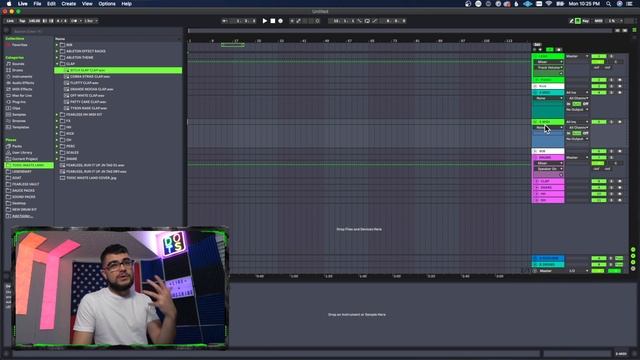Expand the SNARE folder
The image size is (640, 360).
click(x=57, y=159)
